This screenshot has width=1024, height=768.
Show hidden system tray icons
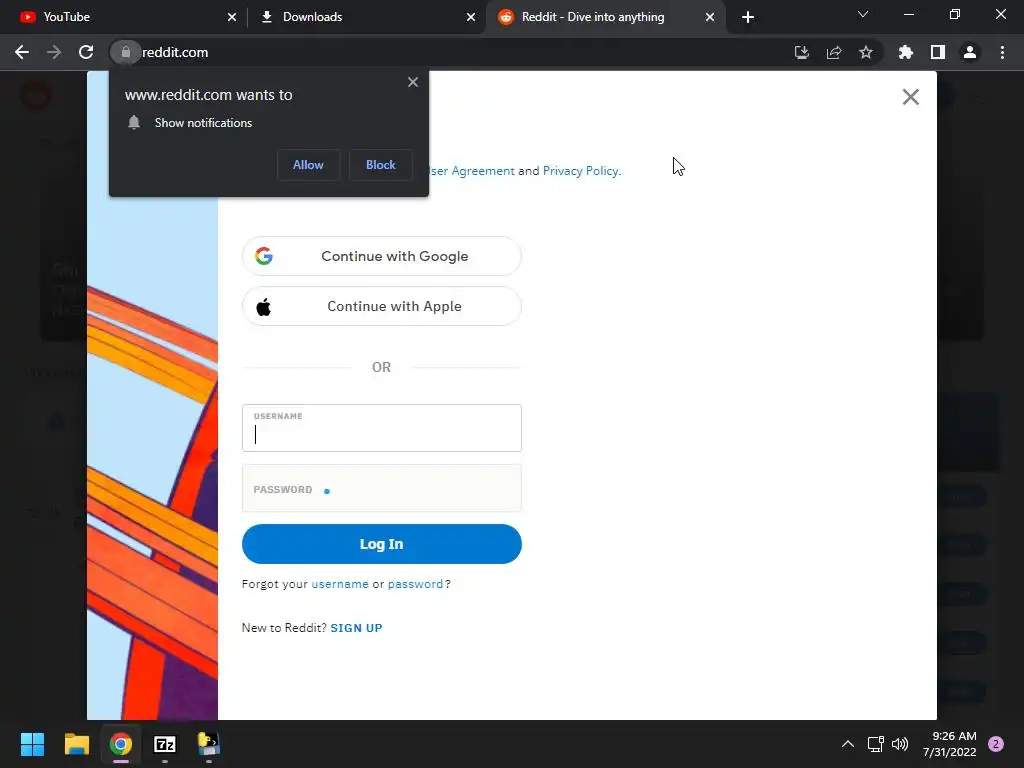848,744
